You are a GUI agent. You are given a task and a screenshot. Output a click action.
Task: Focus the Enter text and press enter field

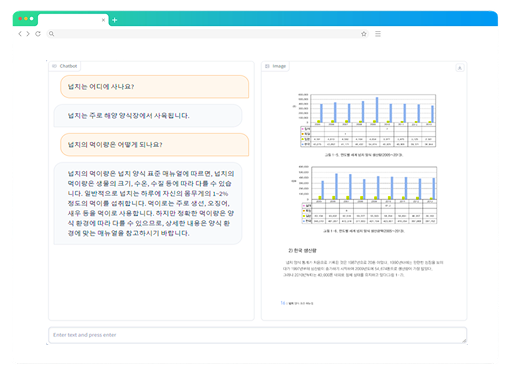(x=257, y=335)
